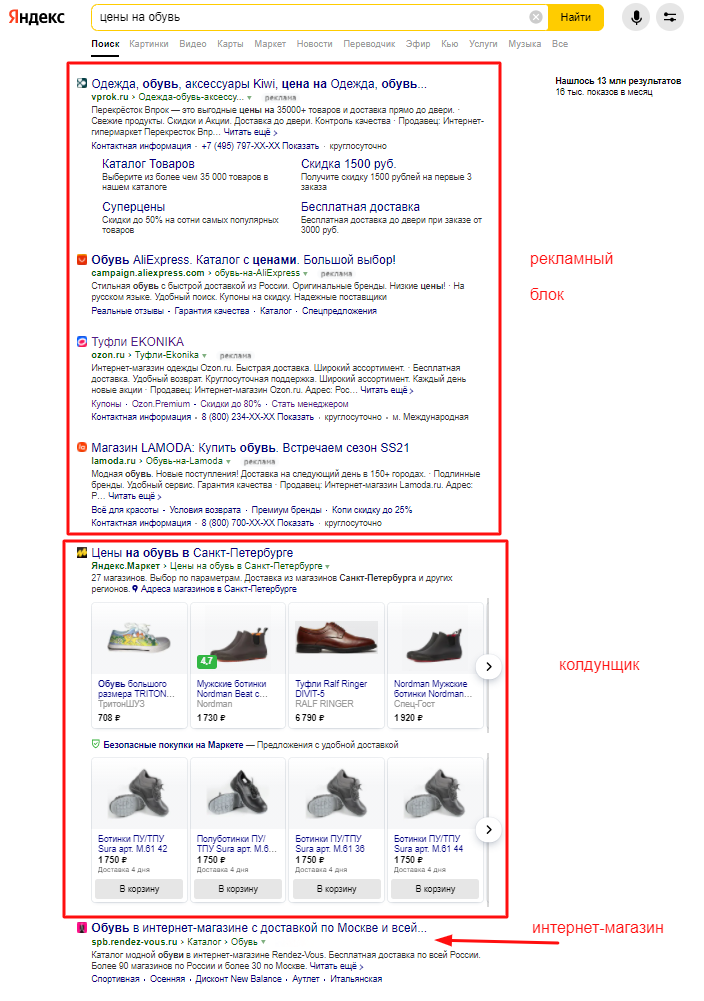Expand the spb.rendez-vous.ru dropdown arrow
This screenshot has height=1001, width=704.
coord(263,942)
